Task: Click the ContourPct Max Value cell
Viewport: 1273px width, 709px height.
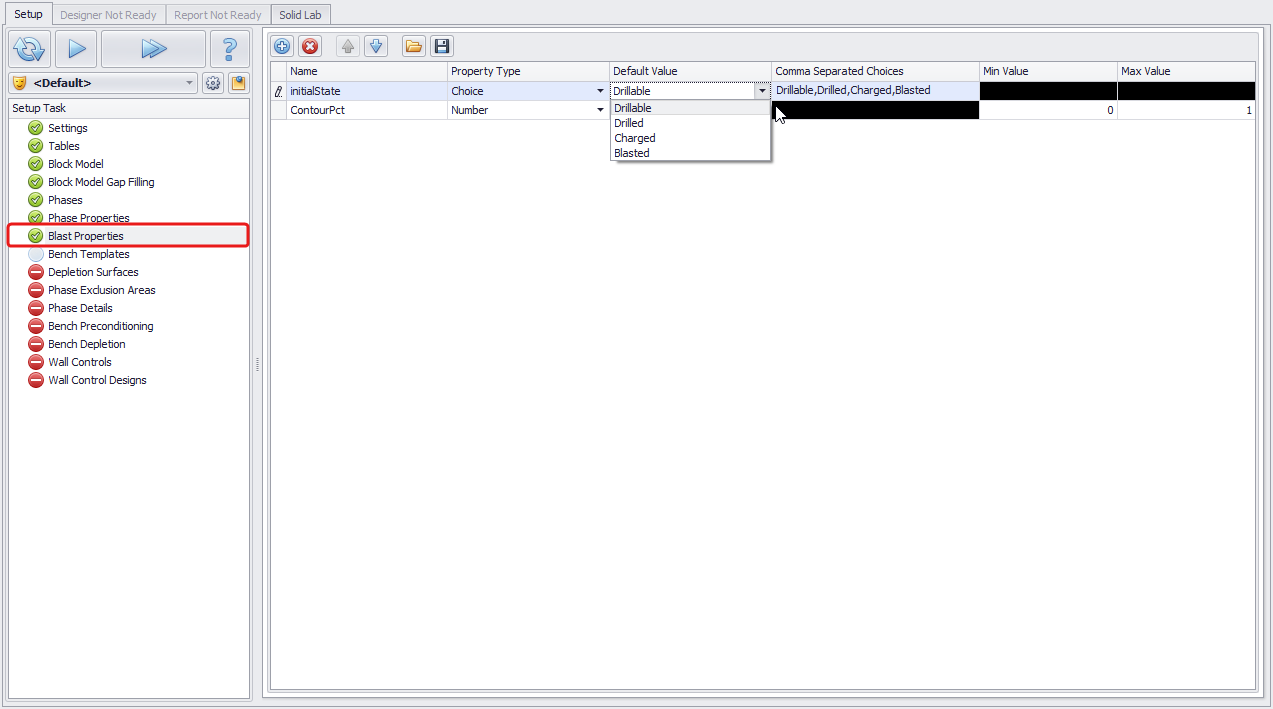Action: tap(1186, 110)
